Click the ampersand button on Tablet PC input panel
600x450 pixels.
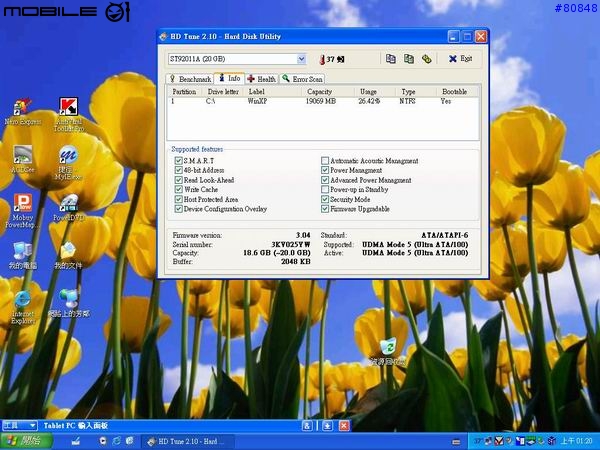pos(307,426)
